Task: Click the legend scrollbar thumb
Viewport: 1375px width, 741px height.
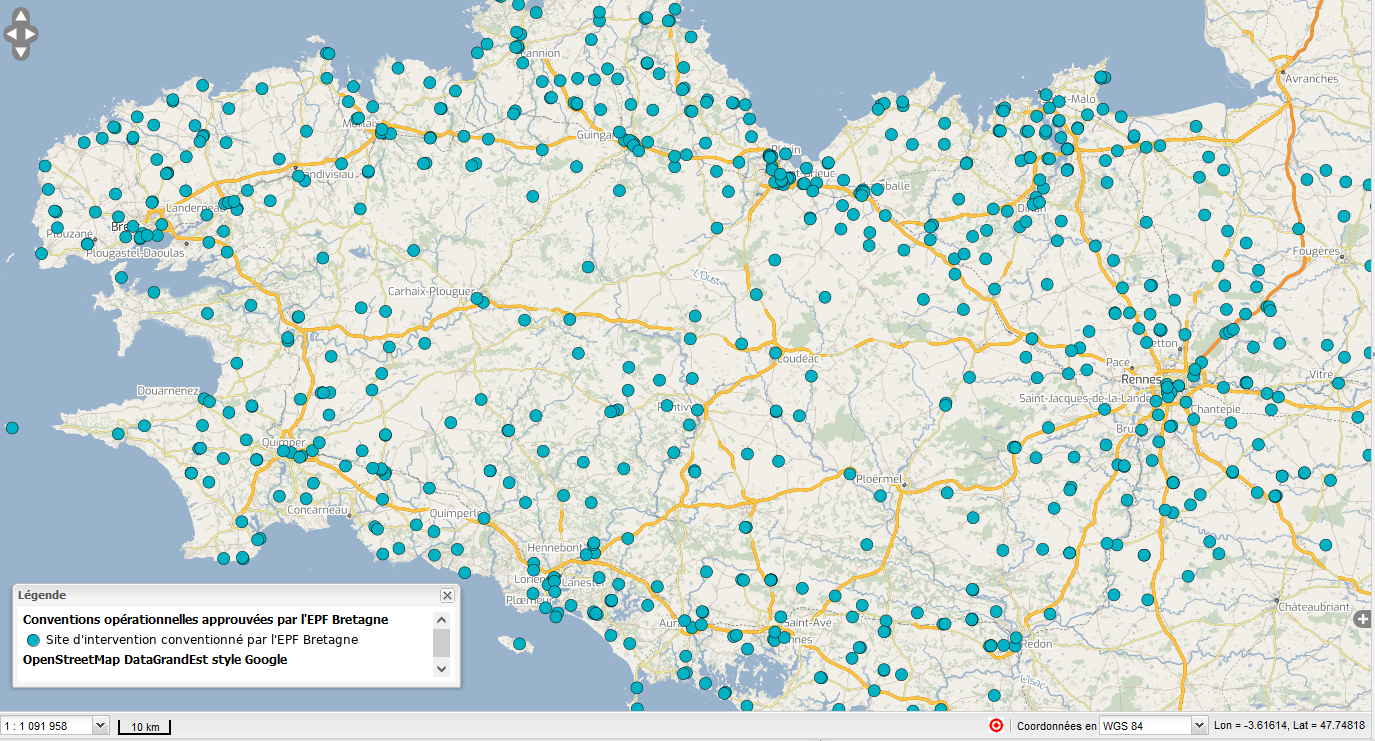Action: coord(441,643)
